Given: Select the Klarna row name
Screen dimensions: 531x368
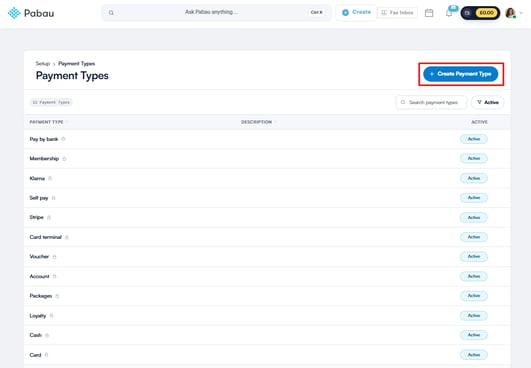Looking at the screenshot, I should 37,178.
